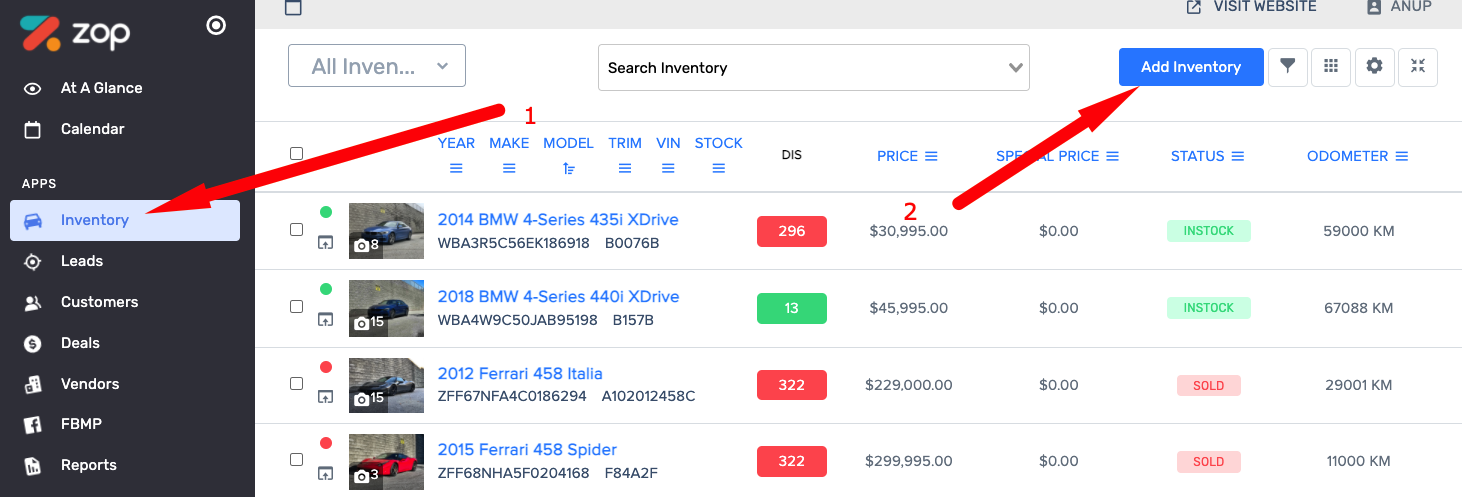
Task: Click the SPECIAL PRICE column filter icon
Action: click(x=1112, y=156)
